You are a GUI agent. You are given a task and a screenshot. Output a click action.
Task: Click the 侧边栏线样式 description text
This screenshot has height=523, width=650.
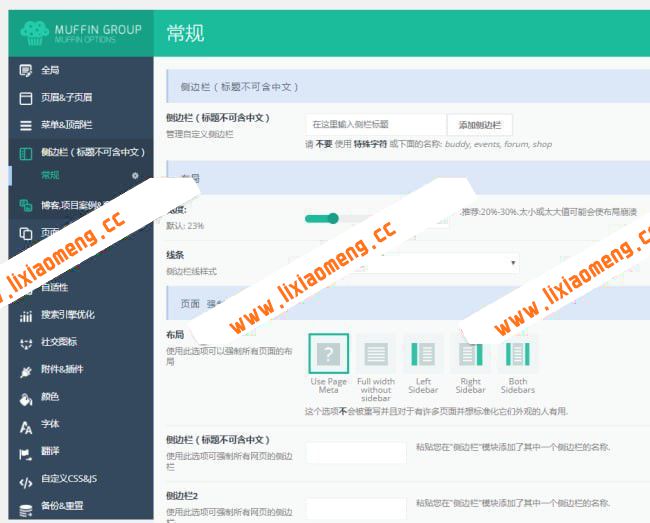coord(191,272)
